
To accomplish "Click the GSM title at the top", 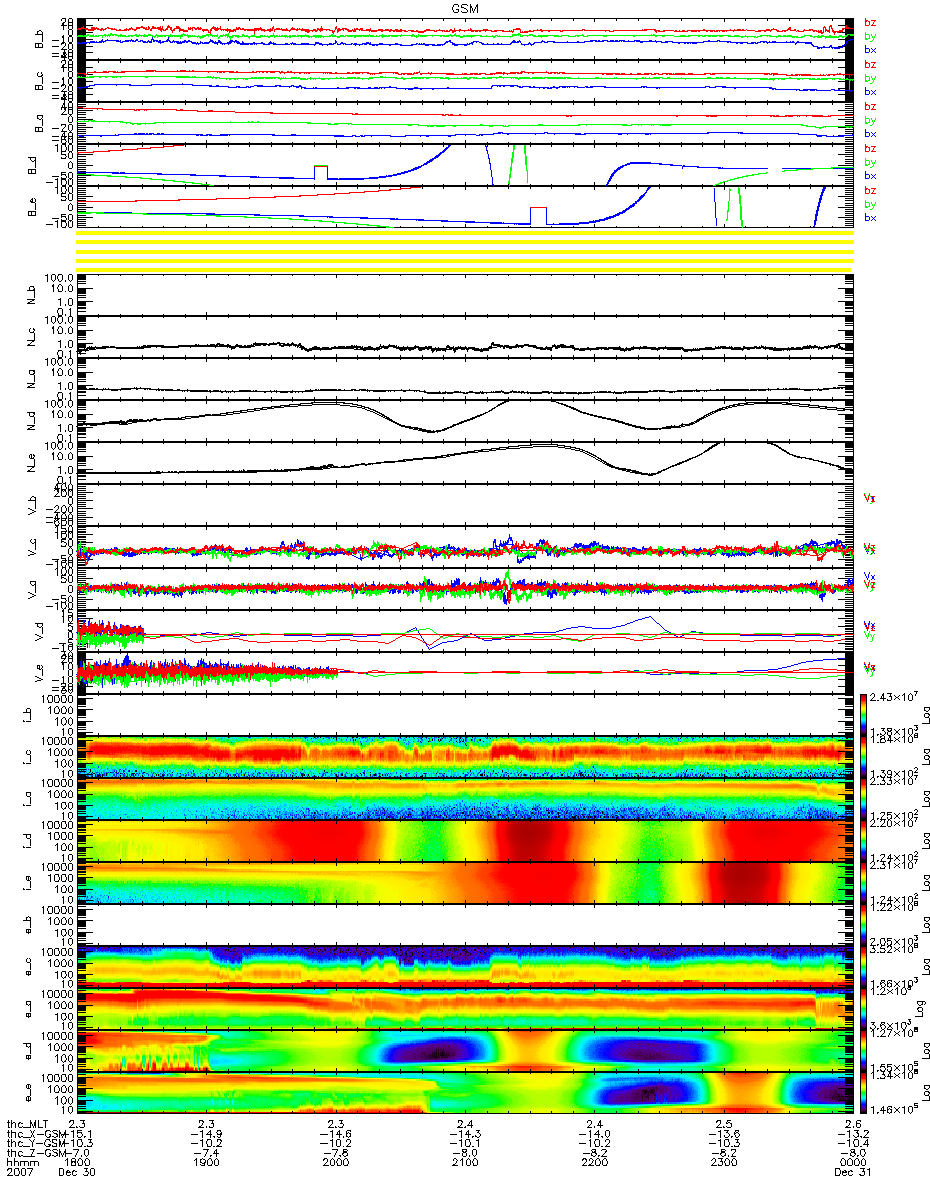I will click(x=465, y=8).
